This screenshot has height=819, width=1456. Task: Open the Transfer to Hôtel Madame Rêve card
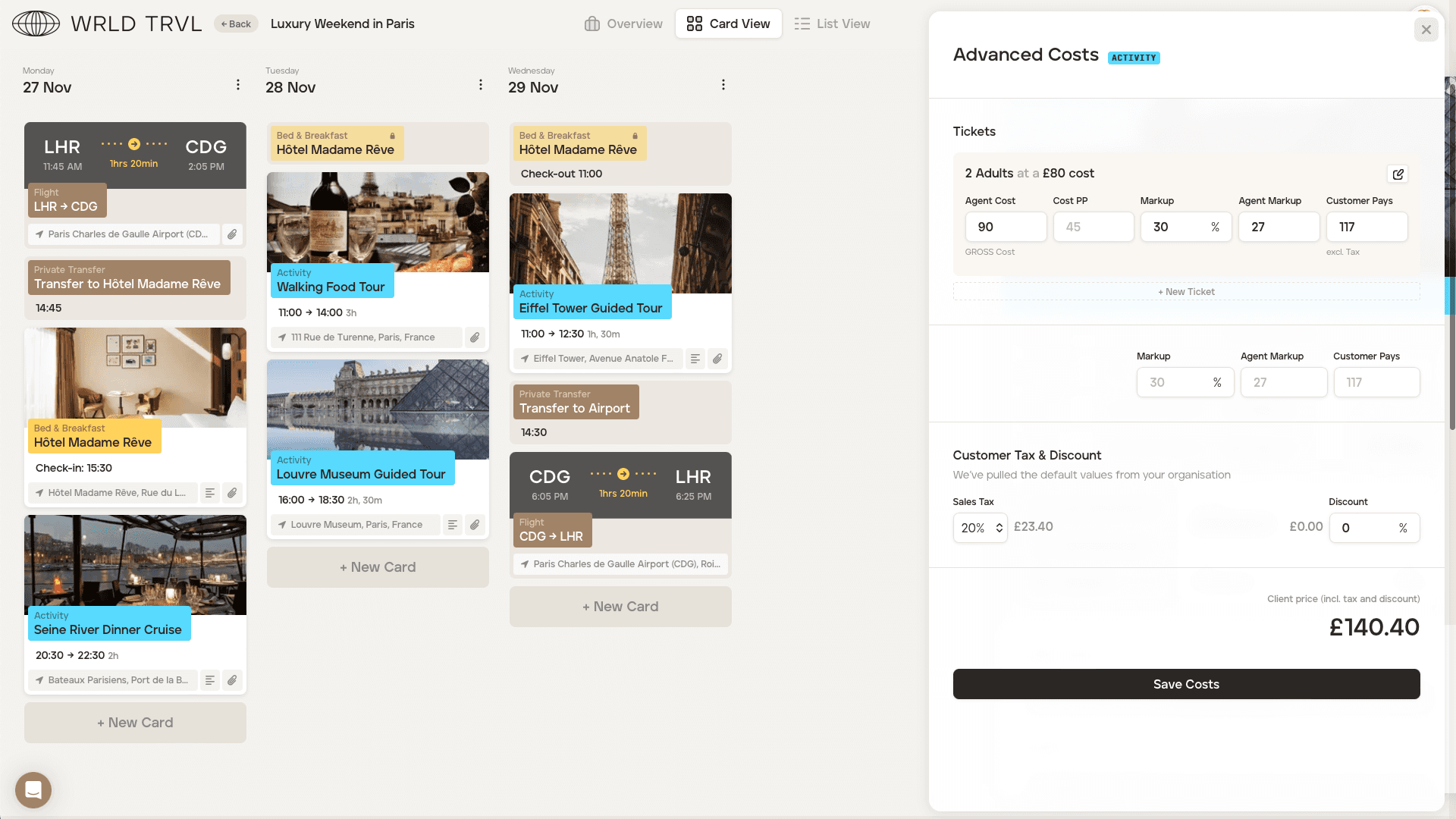pyautogui.click(x=135, y=288)
